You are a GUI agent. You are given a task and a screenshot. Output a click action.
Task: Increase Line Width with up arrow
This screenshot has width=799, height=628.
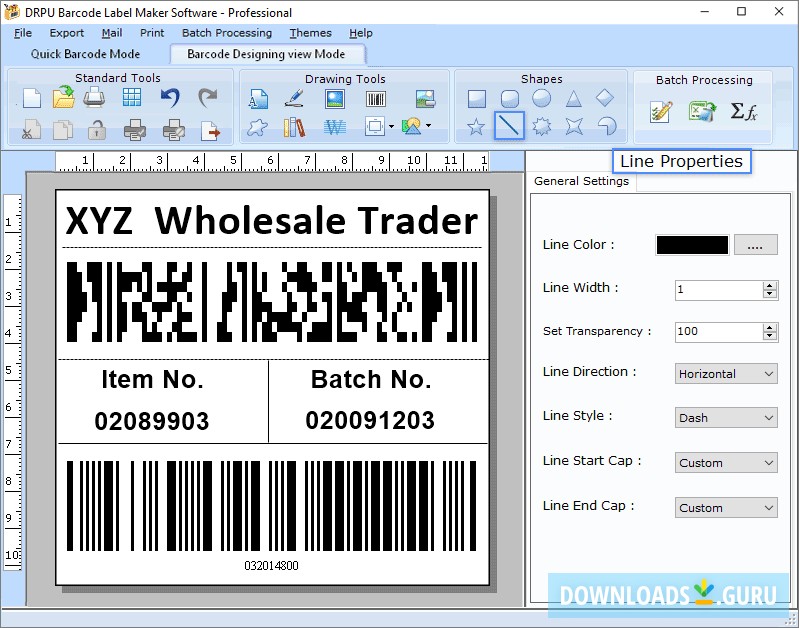tap(770, 285)
